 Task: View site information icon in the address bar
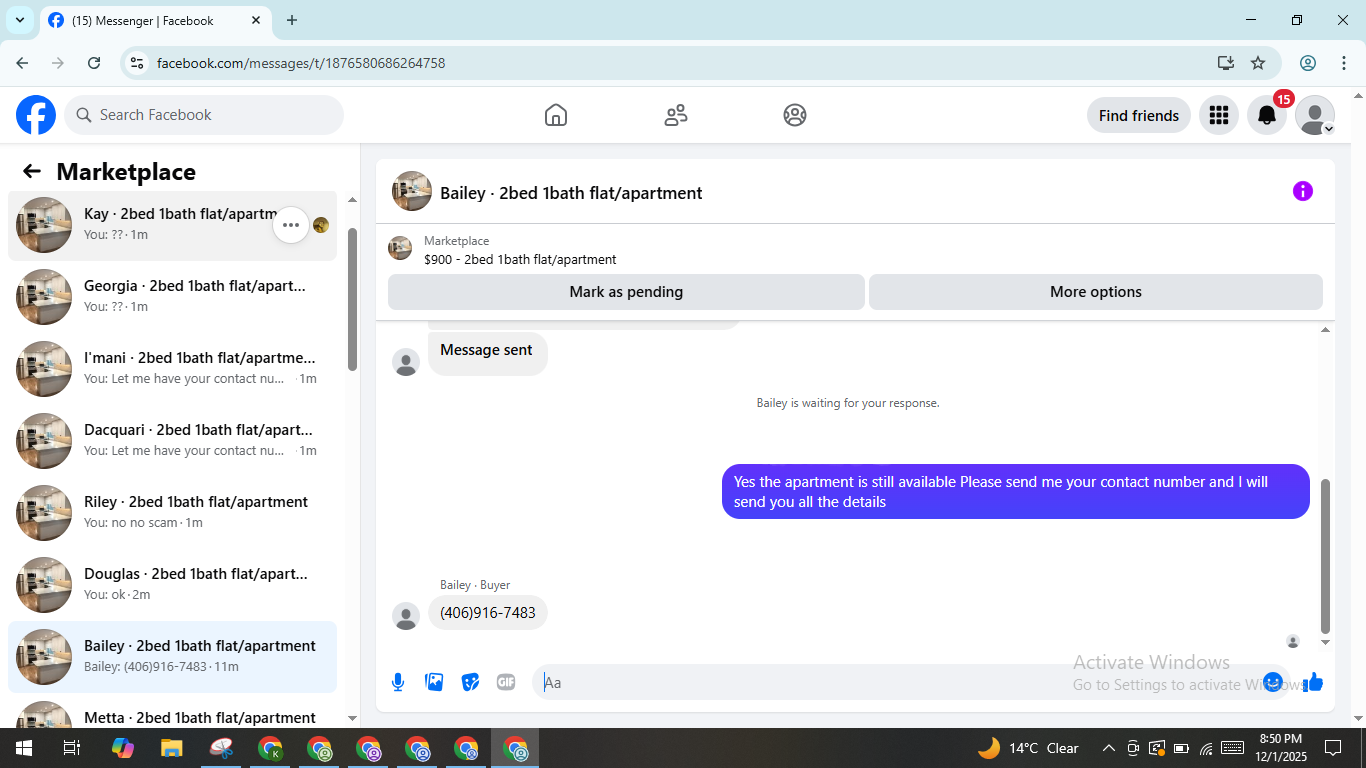138,63
